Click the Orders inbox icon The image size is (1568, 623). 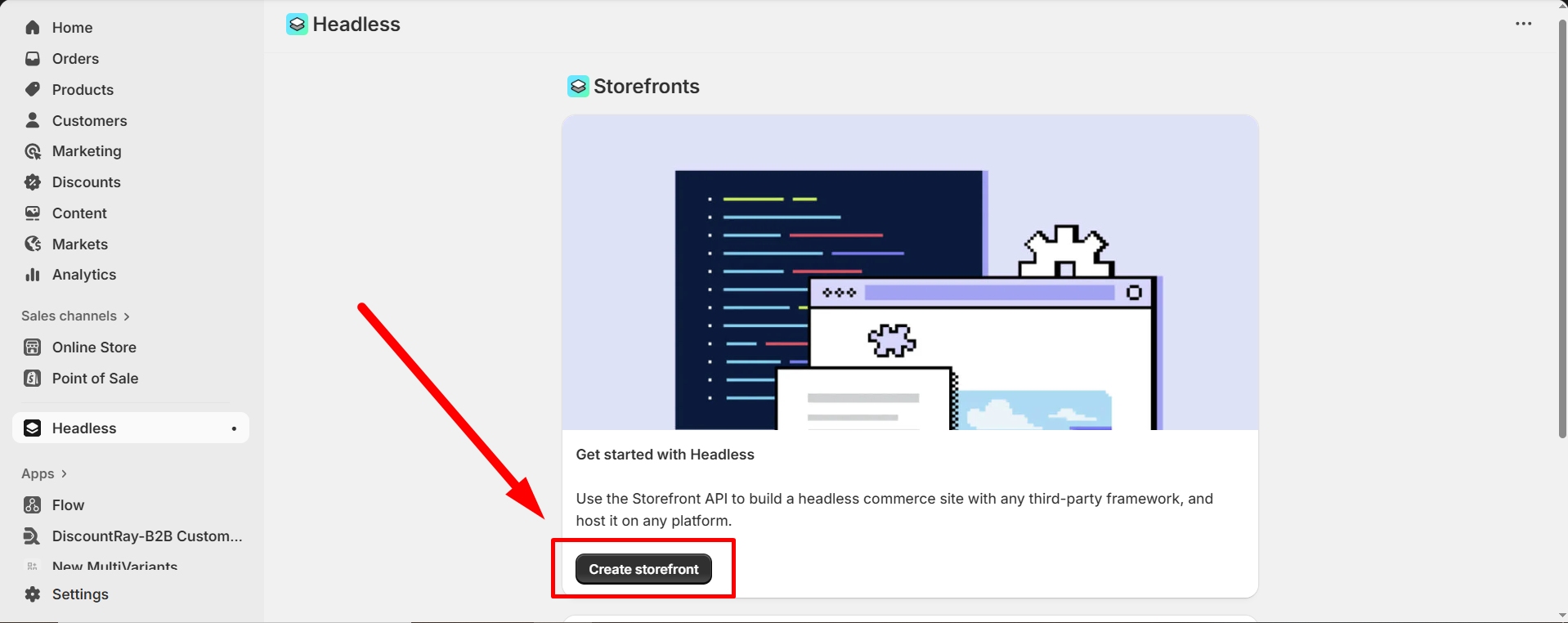point(33,59)
